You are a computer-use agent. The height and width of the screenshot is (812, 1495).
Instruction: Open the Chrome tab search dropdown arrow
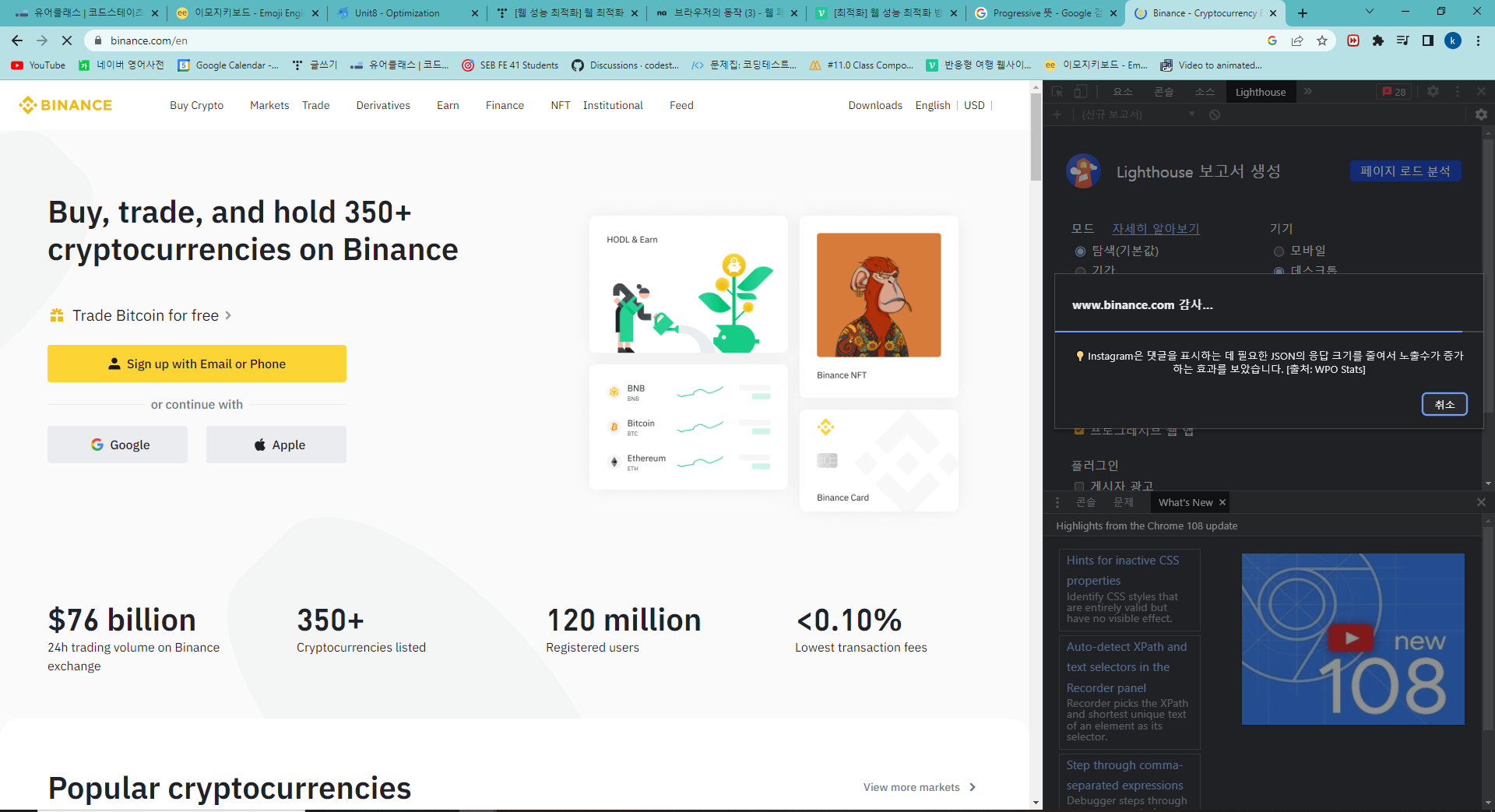point(1370,12)
